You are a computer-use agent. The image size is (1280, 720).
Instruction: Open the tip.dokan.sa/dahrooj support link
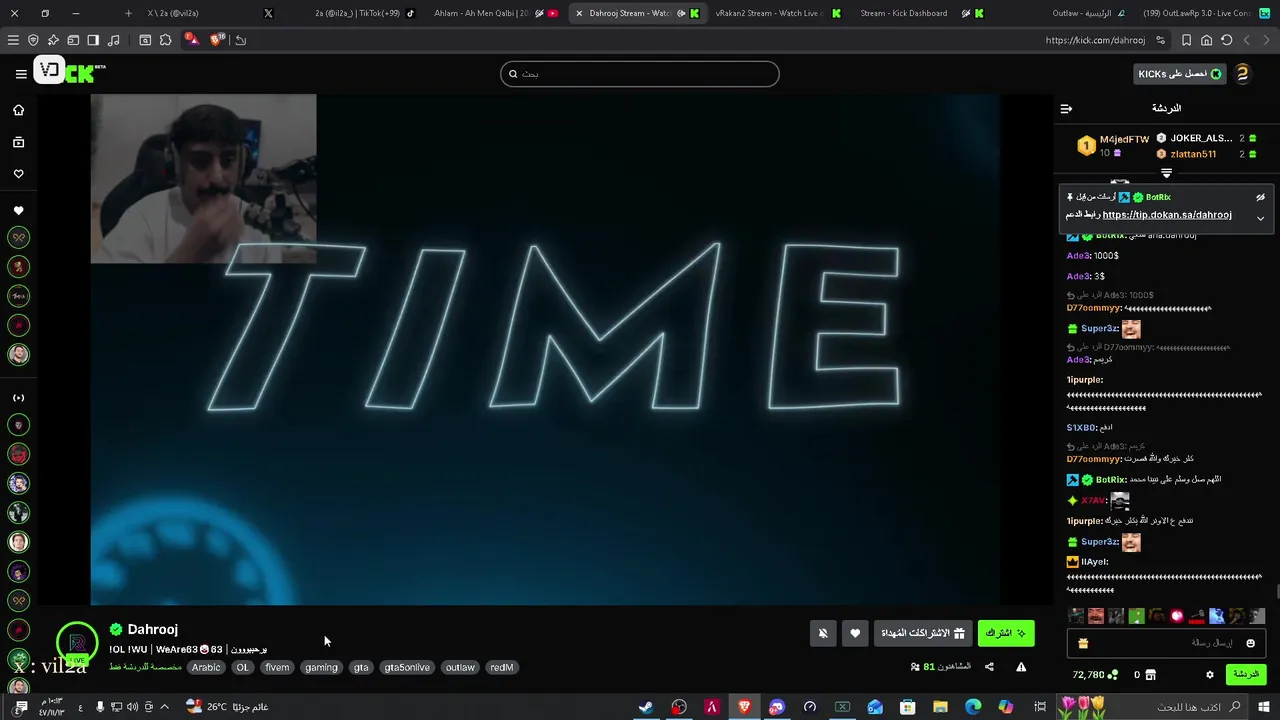(1166, 215)
